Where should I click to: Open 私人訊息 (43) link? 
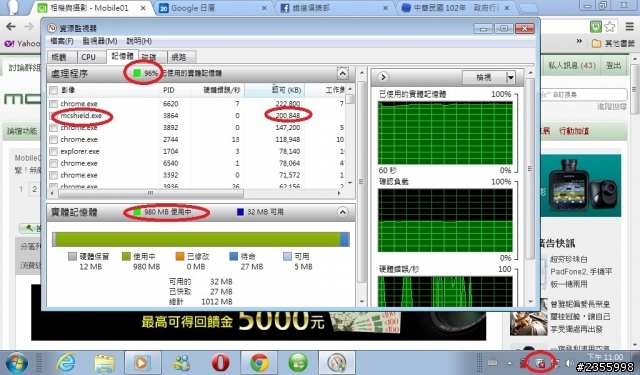pyautogui.click(x=572, y=66)
